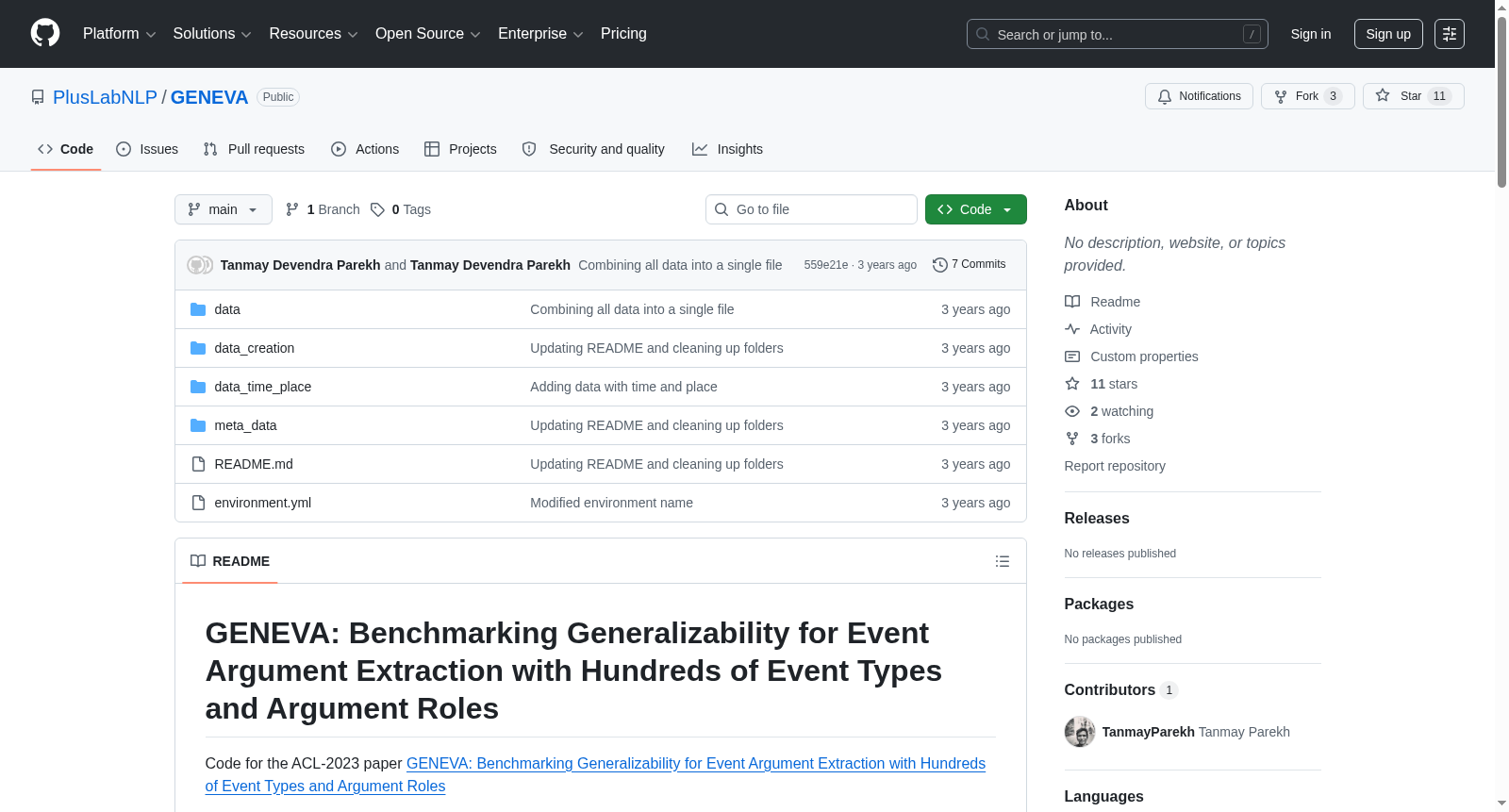Click the meta_data folder icon
Screen dimensions: 1509x812
(198, 425)
